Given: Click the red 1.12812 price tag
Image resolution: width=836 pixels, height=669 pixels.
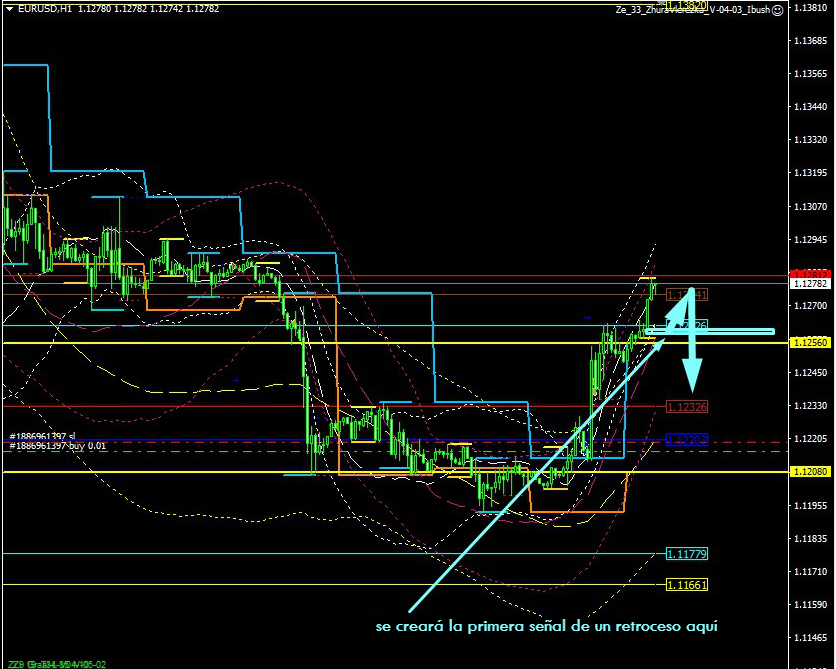Looking at the screenshot, I should click(810, 273).
